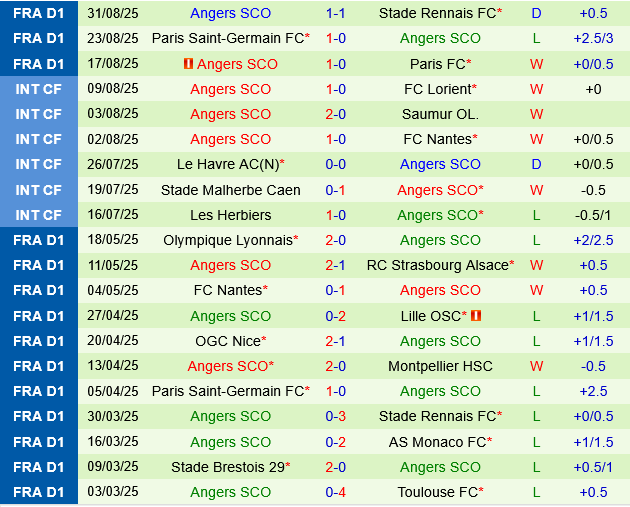This screenshot has height=507, width=630.
Task: Open the 0-4 match score details
Action: click(x=336, y=492)
